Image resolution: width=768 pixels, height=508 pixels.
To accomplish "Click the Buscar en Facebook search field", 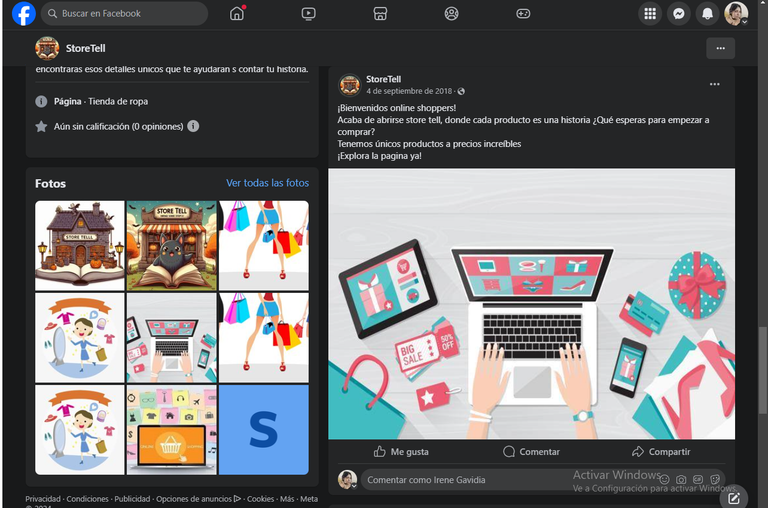I will point(124,13).
